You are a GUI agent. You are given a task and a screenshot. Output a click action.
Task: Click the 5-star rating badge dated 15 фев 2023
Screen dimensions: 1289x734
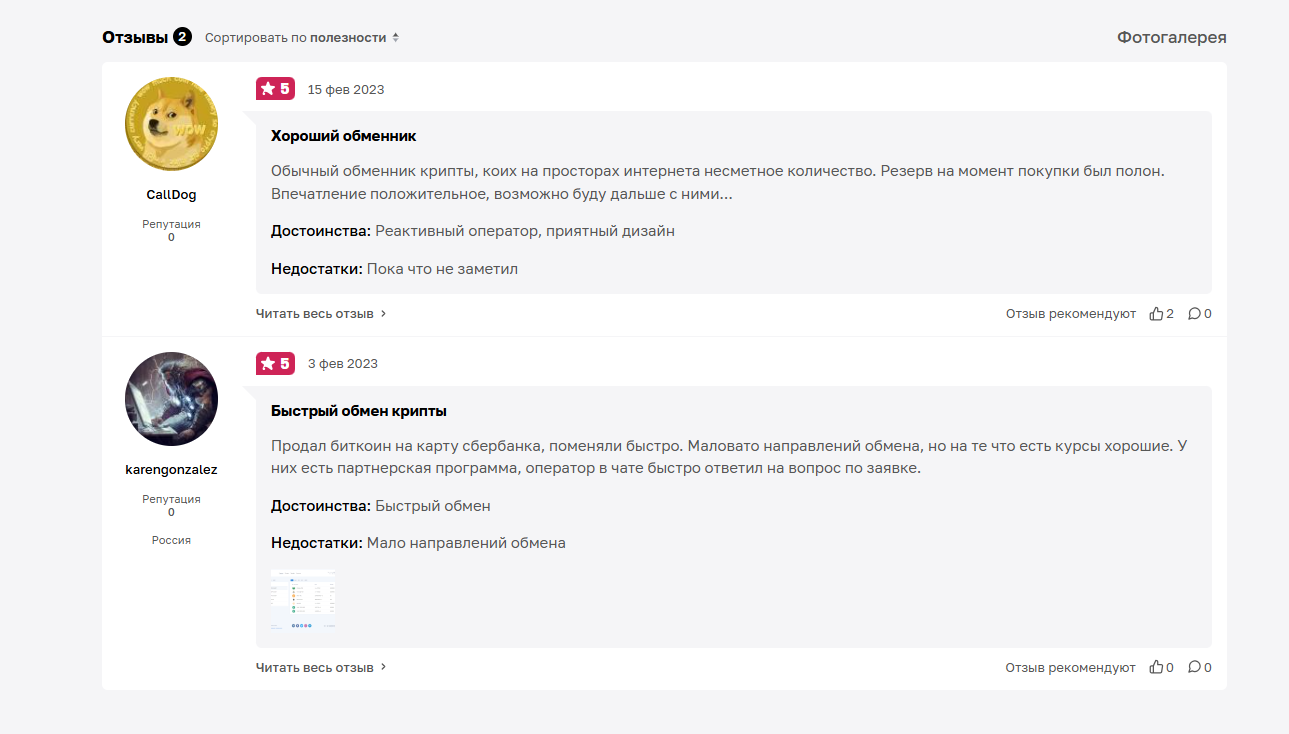[275, 89]
